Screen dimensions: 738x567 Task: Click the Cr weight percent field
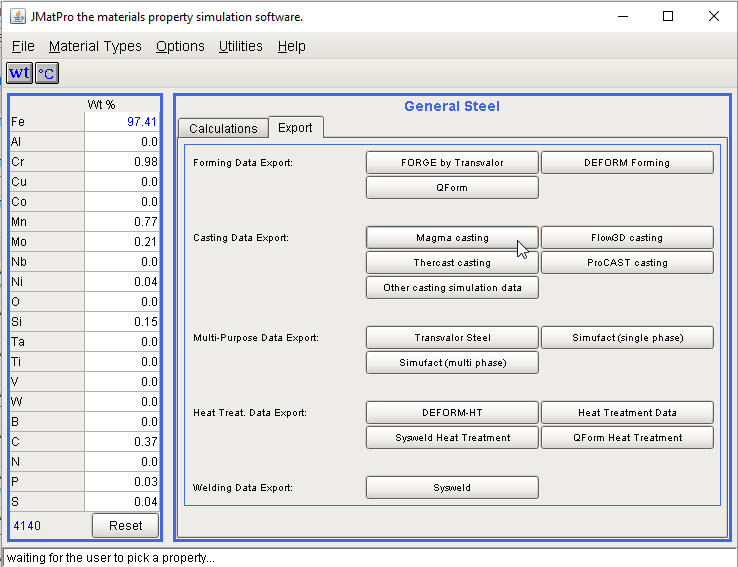coord(121,162)
